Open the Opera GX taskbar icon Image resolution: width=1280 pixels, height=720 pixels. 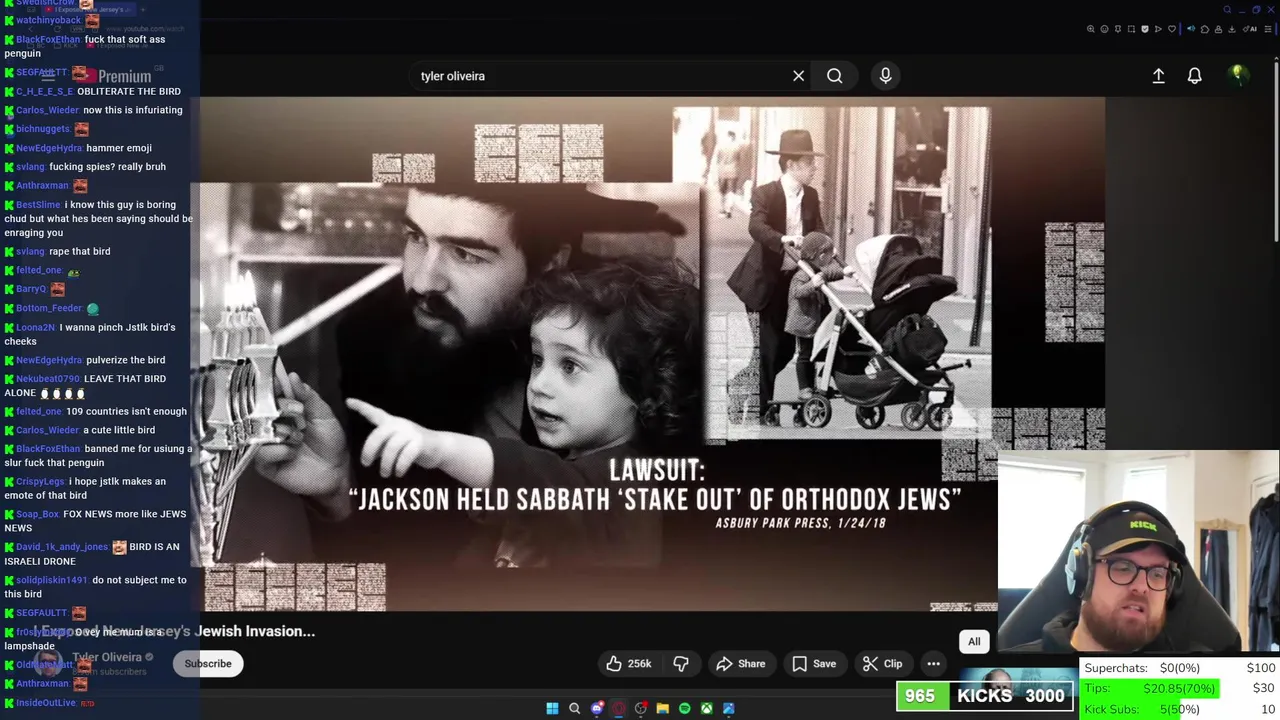coord(619,708)
